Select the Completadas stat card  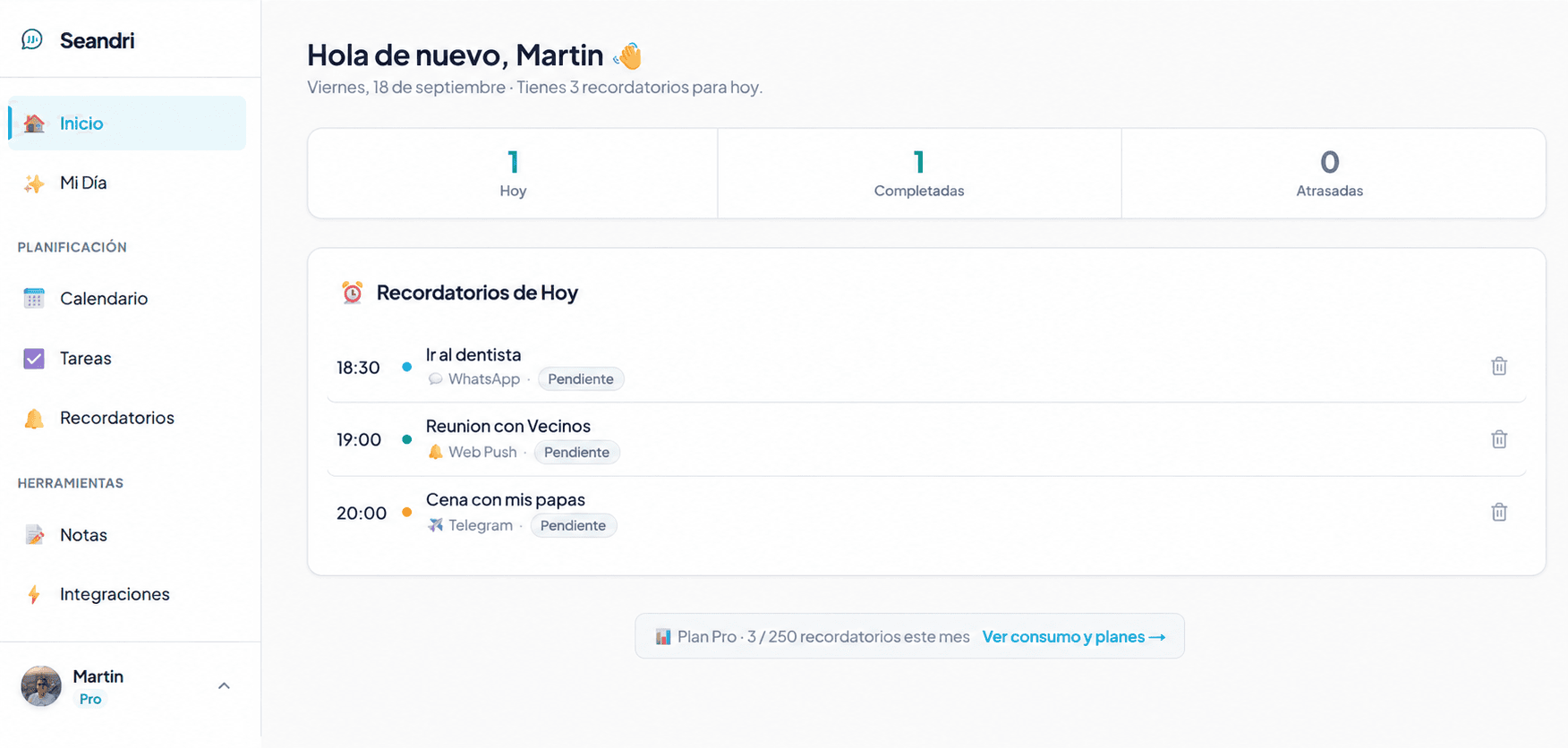click(919, 174)
